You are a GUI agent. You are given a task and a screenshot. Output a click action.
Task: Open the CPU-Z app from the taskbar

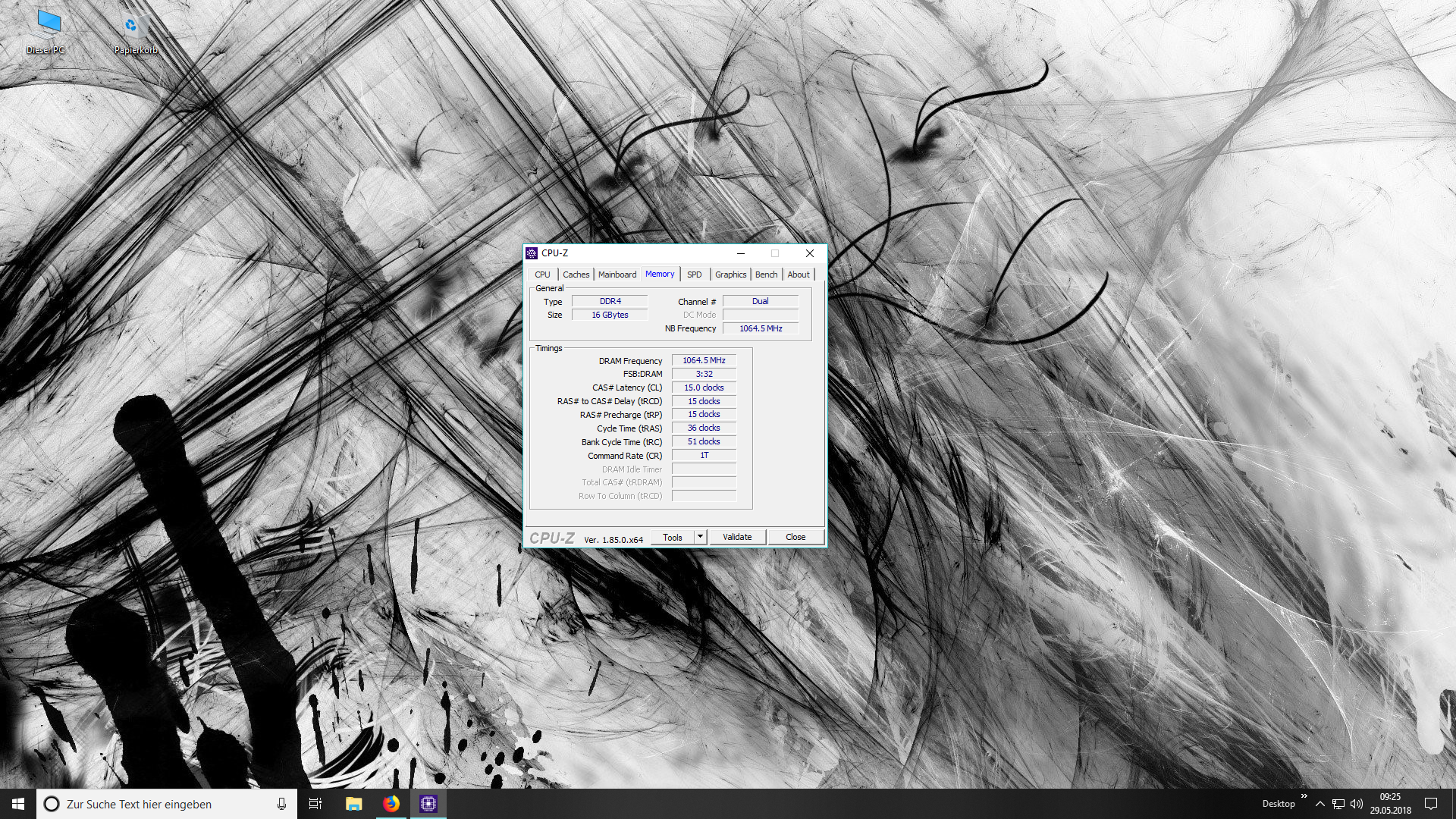click(x=428, y=803)
